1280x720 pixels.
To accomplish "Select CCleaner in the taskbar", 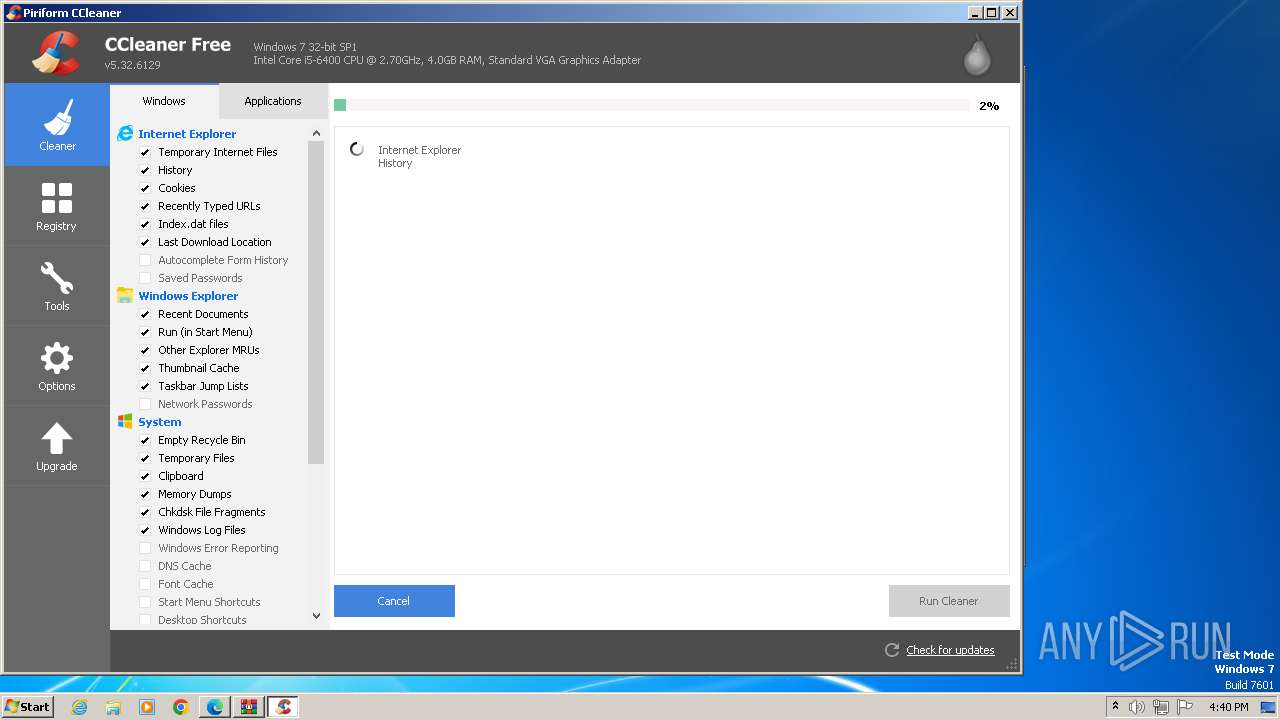I will point(283,707).
